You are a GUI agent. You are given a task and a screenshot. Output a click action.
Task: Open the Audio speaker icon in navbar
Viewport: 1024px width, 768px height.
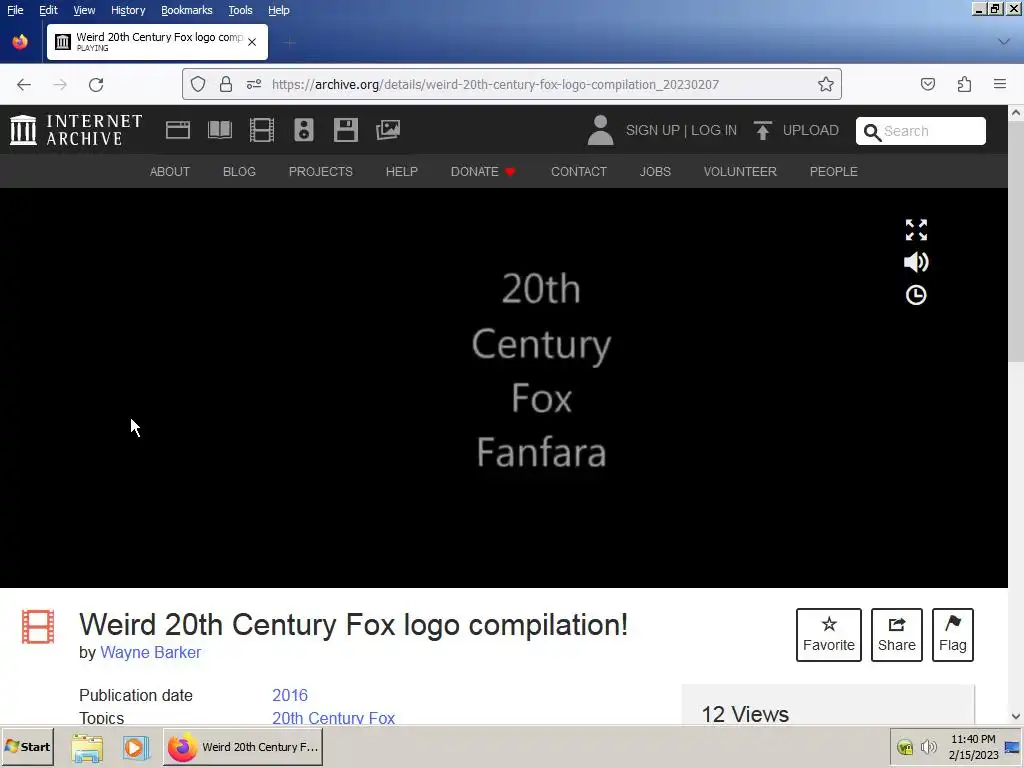304,130
